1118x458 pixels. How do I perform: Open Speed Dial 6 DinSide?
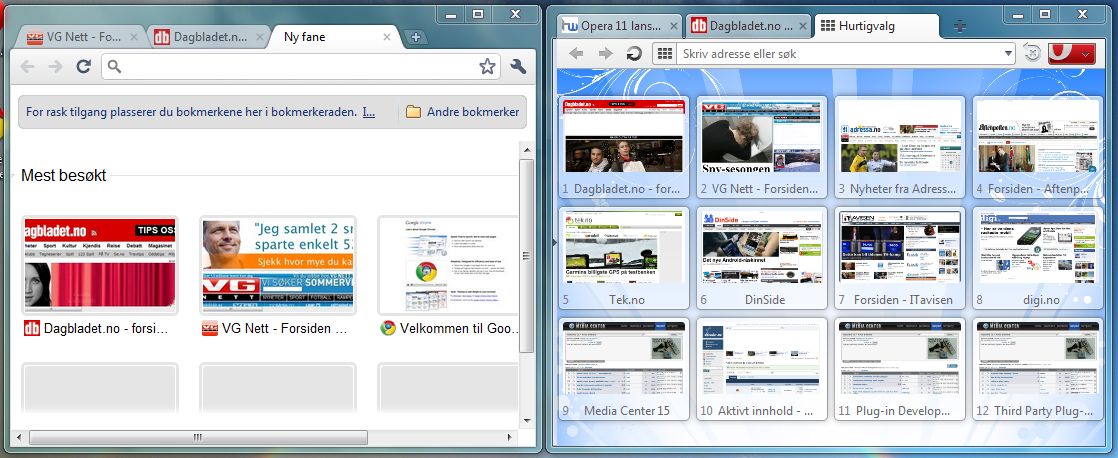tap(761, 258)
